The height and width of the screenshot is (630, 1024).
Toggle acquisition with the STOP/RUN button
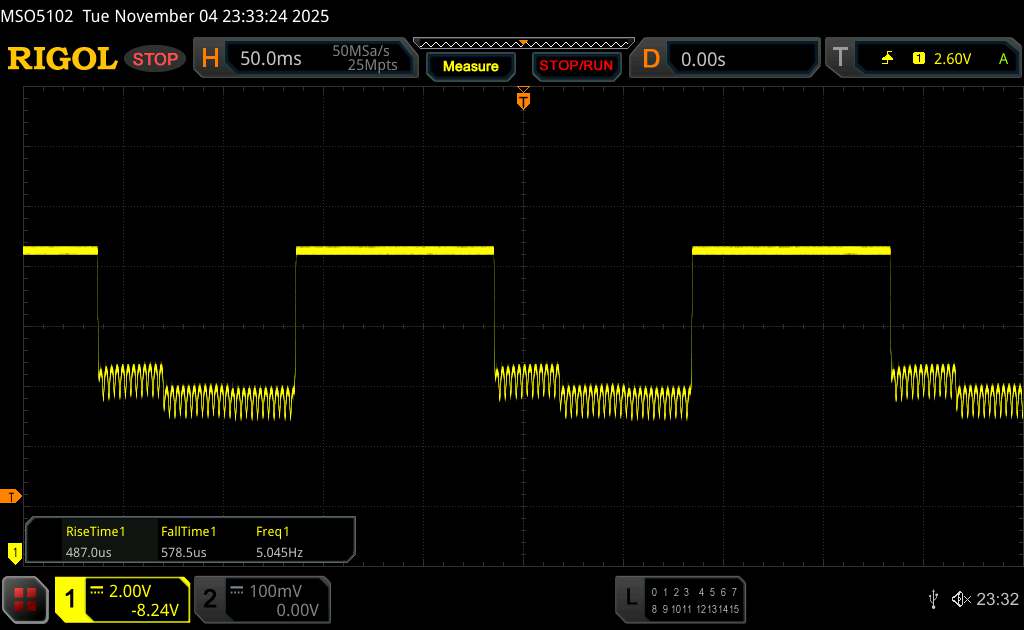[x=575, y=66]
